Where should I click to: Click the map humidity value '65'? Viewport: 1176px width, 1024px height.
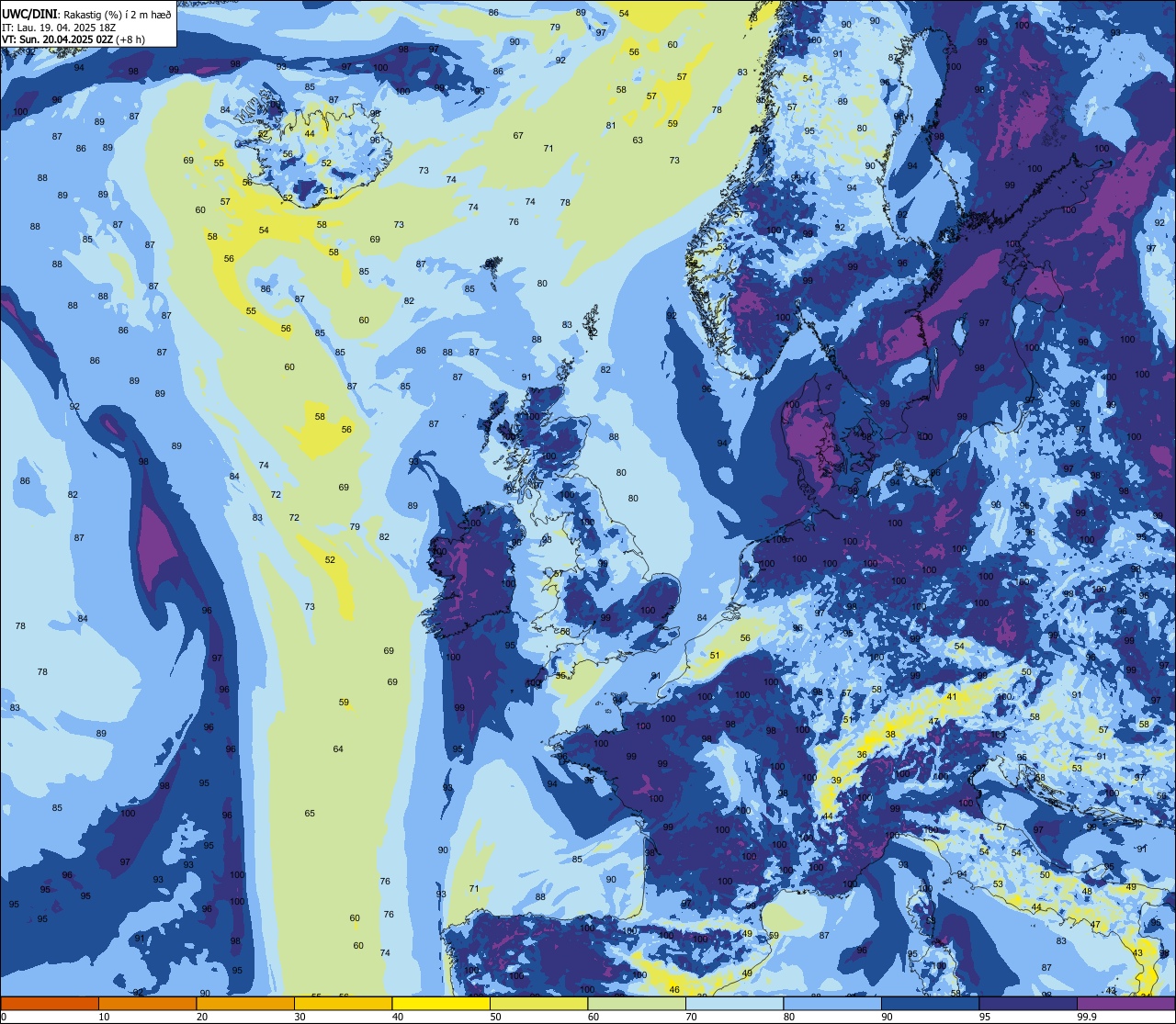tap(310, 814)
